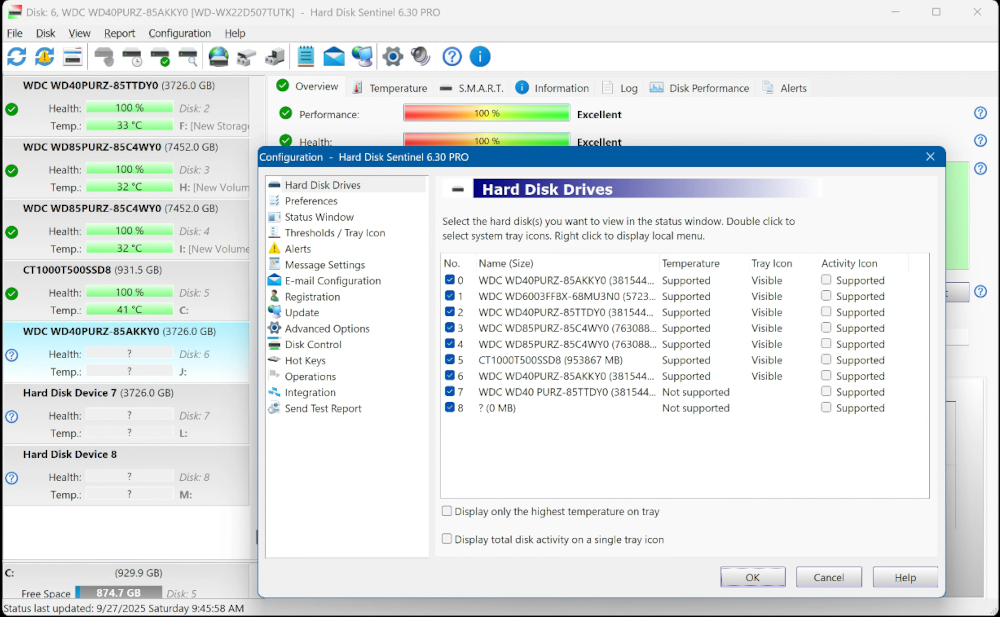Viewport: 1000px width, 617px height.
Task: Open Update settings in sidebar
Action: 302,313
